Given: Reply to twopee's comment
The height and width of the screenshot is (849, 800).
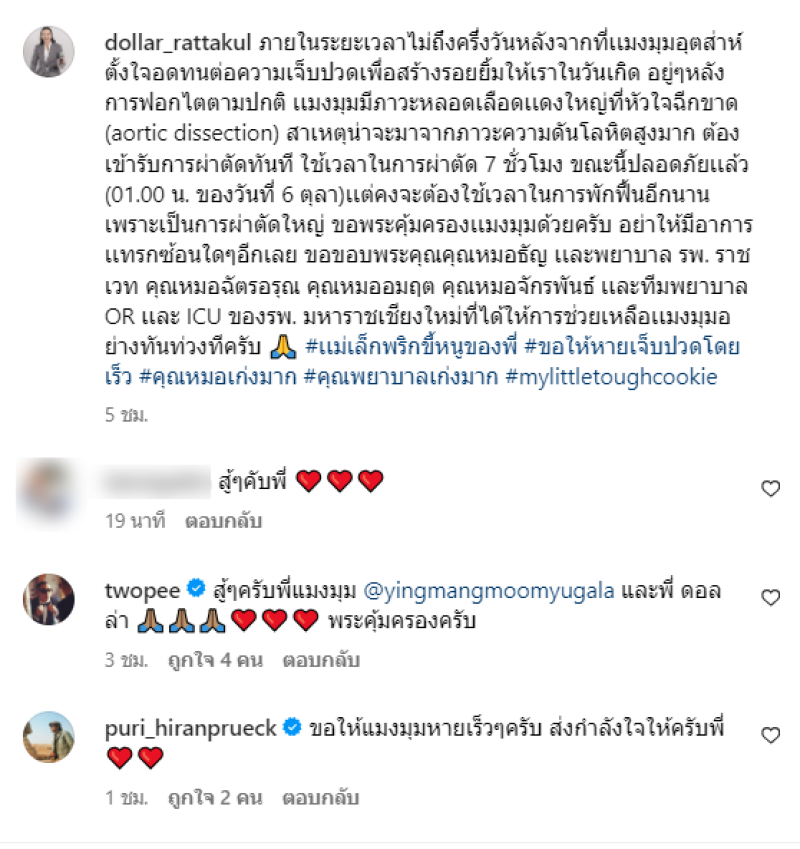Looking at the screenshot, I should point(321,661).
